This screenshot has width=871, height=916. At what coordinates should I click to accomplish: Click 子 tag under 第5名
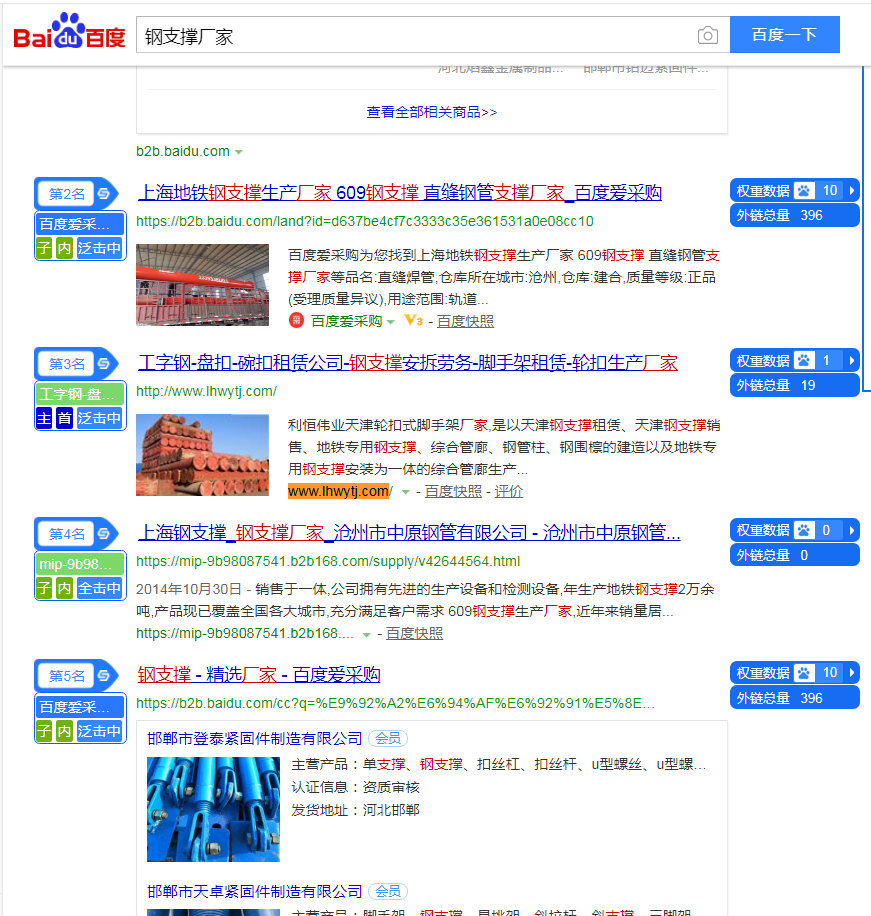(44, 731)
